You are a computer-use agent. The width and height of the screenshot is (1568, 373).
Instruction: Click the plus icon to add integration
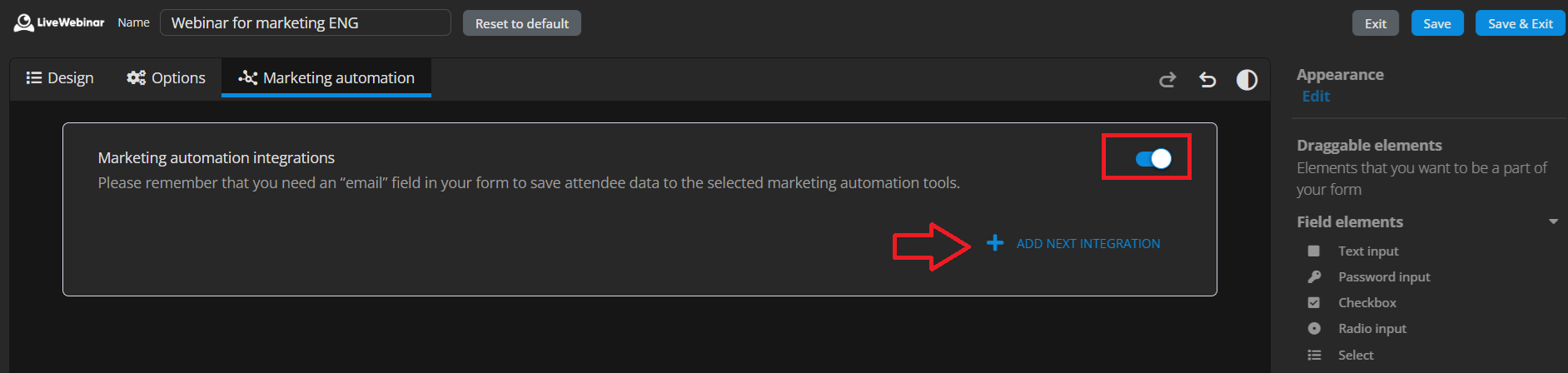pyautogui.click(x=994, y=243)
